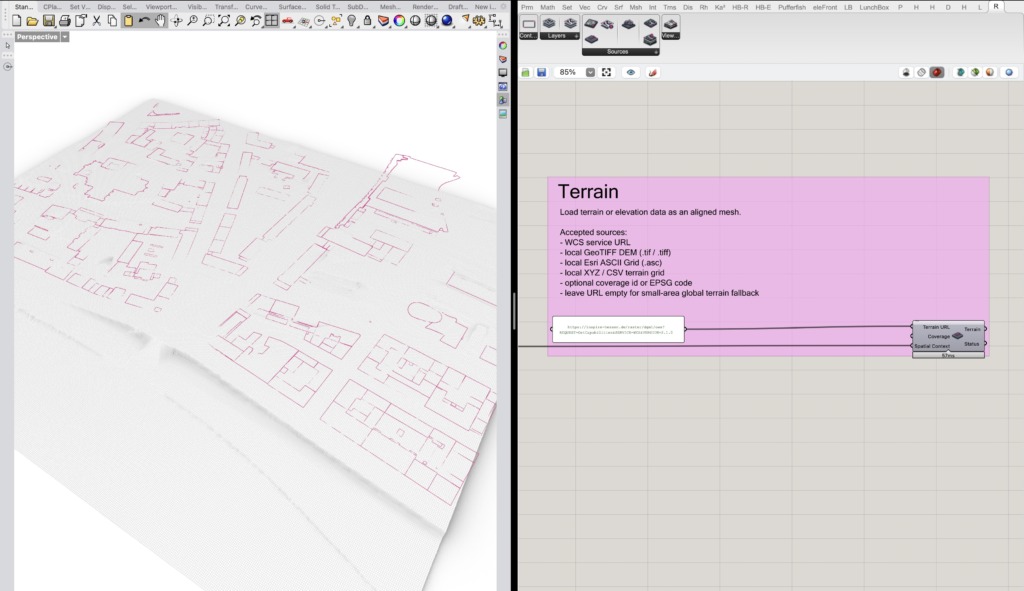Create a new file in Rhino toolbar
The width and height of the screenshot is (1024, 591).
[x=16, y=21]
